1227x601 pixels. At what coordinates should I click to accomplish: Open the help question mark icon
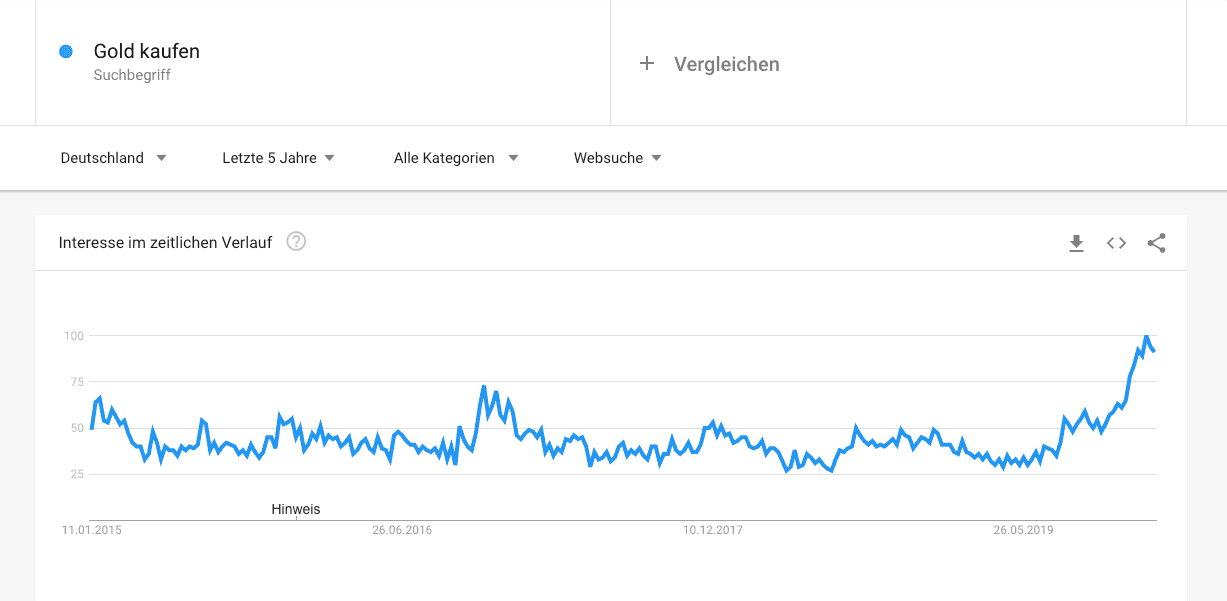(x=296, y=241)
